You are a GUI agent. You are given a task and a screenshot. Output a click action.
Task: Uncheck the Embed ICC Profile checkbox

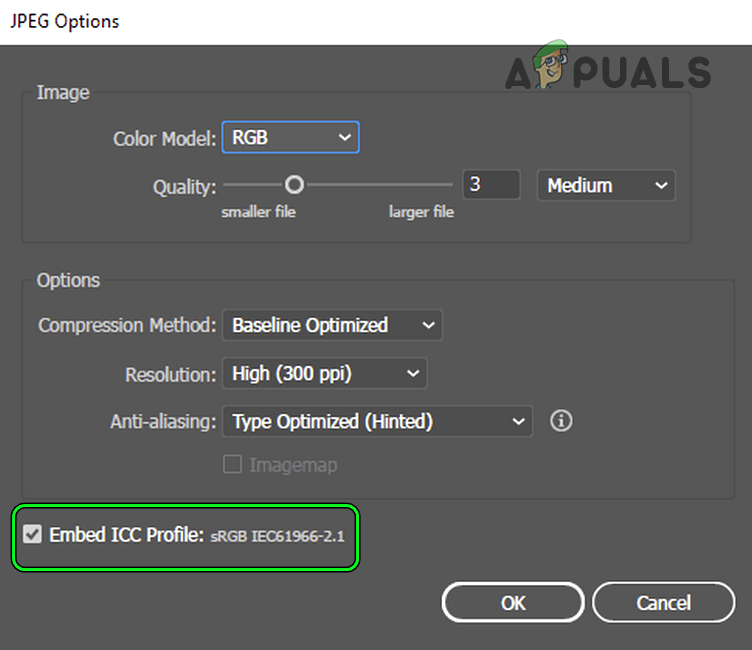tap(33, 535)
